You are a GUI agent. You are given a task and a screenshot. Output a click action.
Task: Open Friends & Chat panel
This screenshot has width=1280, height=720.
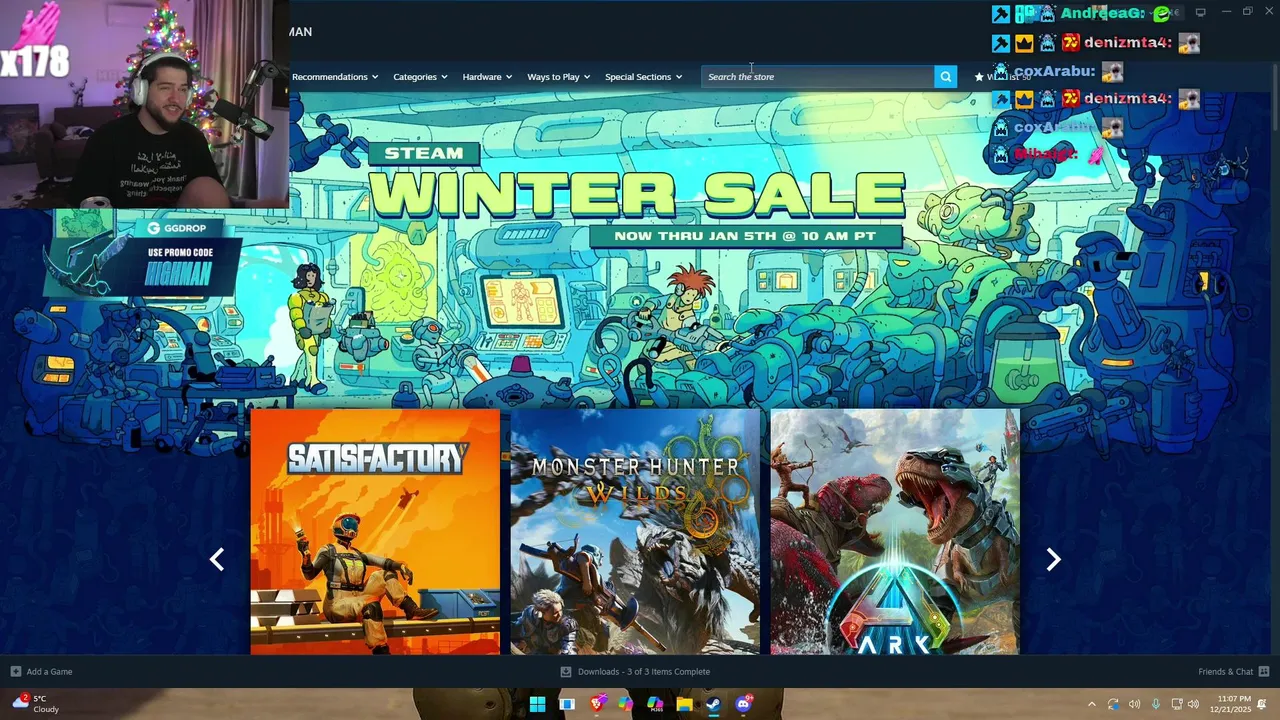coord(1233,671)
